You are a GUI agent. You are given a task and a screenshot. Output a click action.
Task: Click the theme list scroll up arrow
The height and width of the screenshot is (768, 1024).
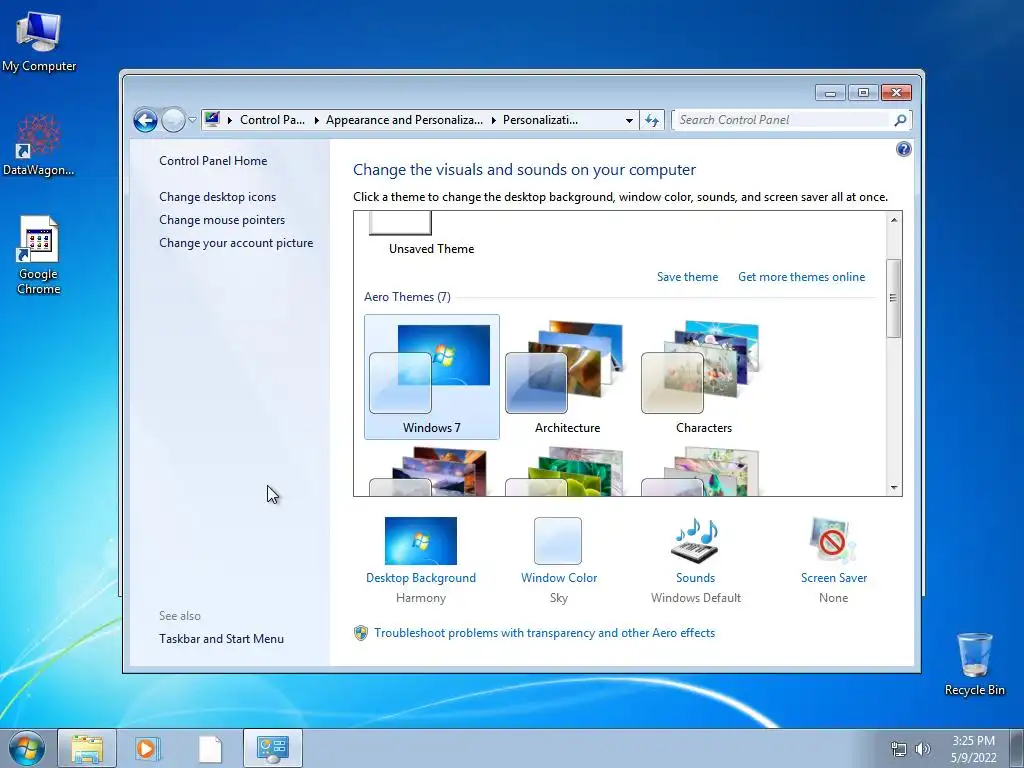[894, 220]
